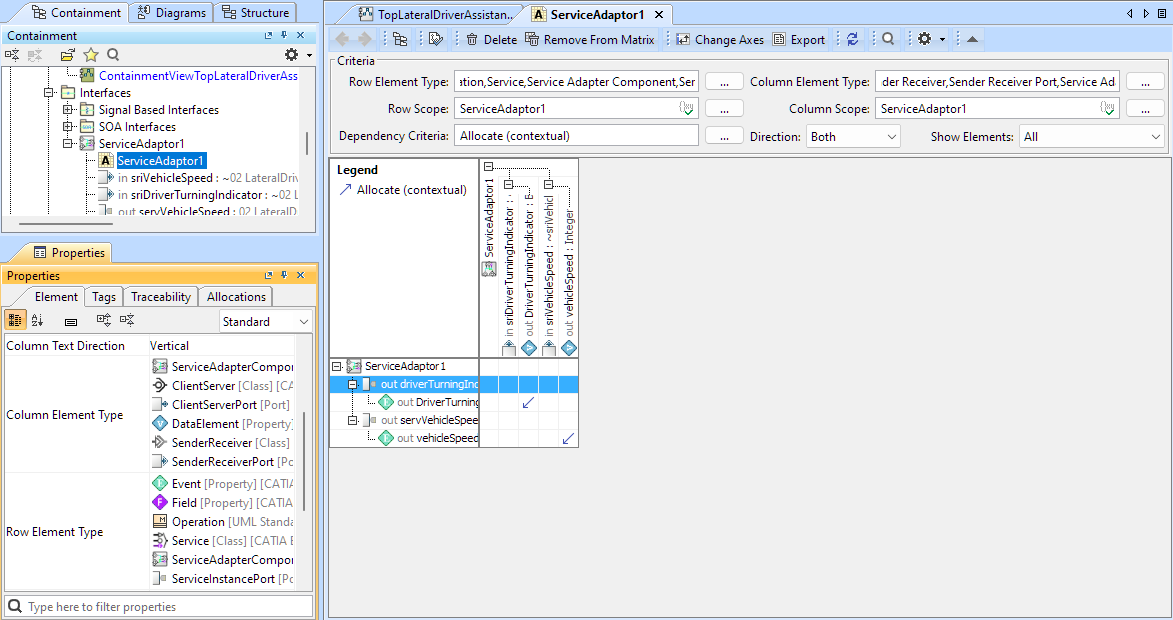Toggle categorized view button in Properties toolbar
This screenshot has height=620, width=1173.
coord(15,321)
